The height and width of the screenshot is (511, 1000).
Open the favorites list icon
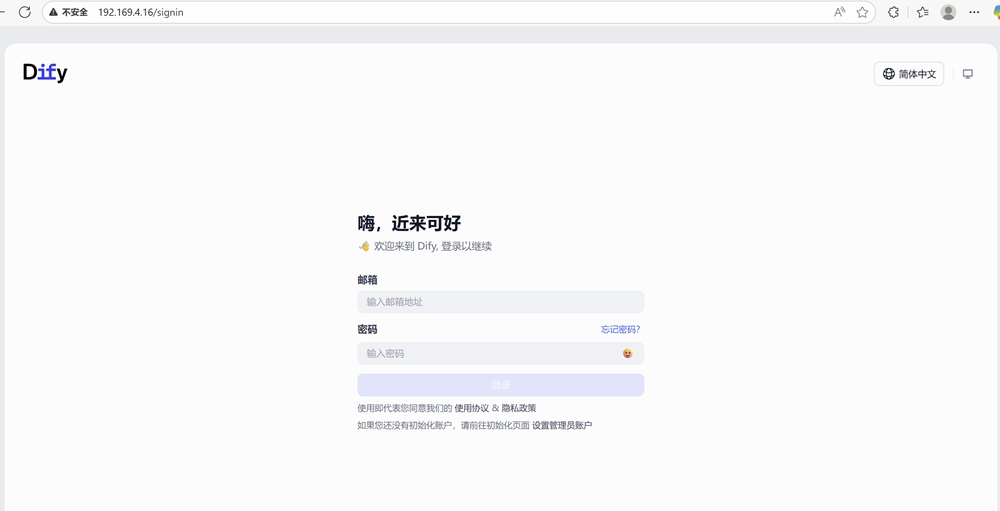(x=922, y=12)
